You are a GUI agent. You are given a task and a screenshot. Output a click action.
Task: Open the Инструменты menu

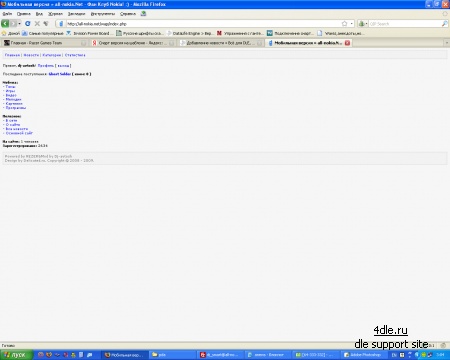click(103, 14)
